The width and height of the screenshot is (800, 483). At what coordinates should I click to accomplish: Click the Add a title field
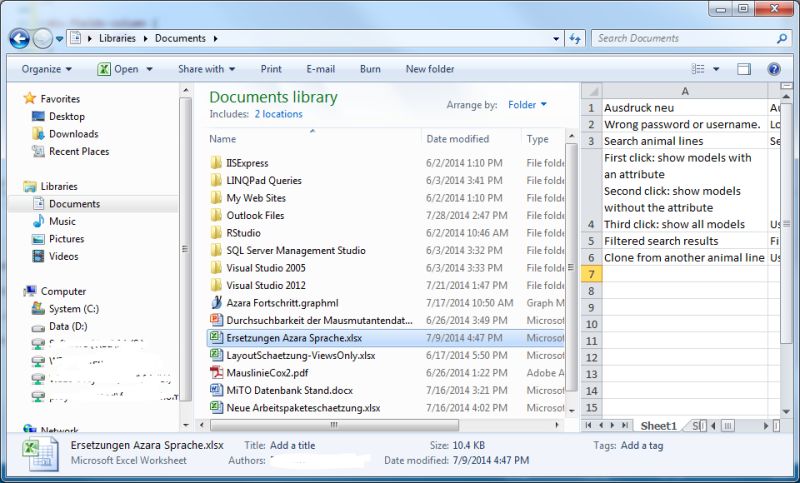292,445
